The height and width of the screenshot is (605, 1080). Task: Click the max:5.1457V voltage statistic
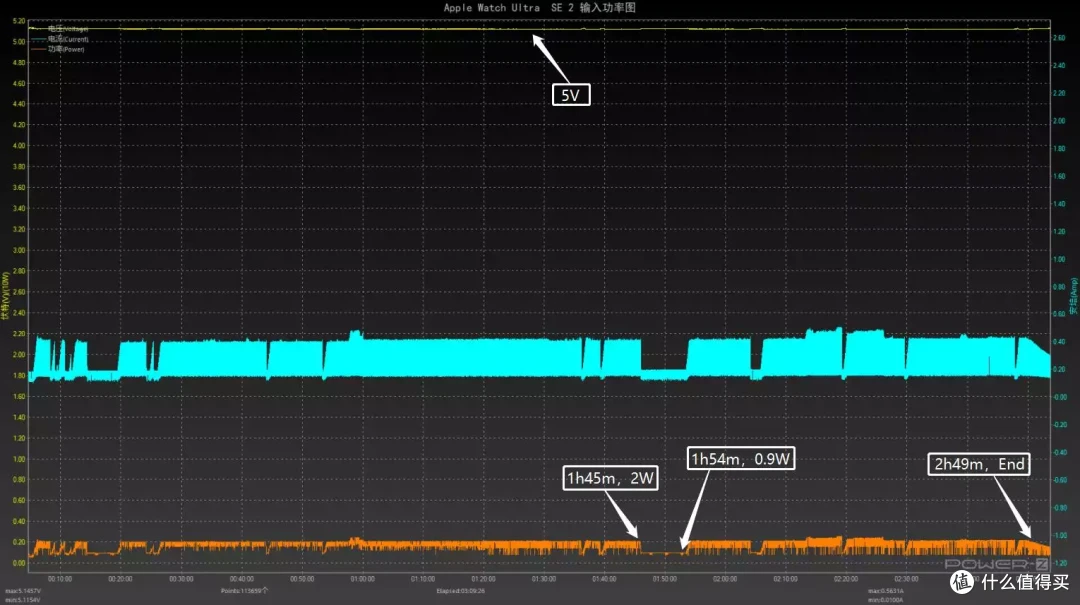(23, 591)
